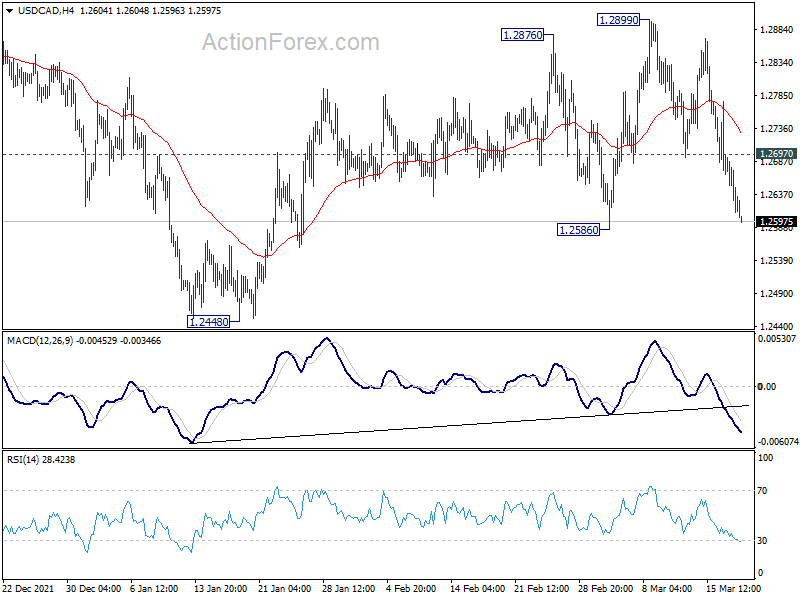Viewport: 800px width, 600px height.
Task: Select the 28 Jan 12:00 time label
Action: 349,589
